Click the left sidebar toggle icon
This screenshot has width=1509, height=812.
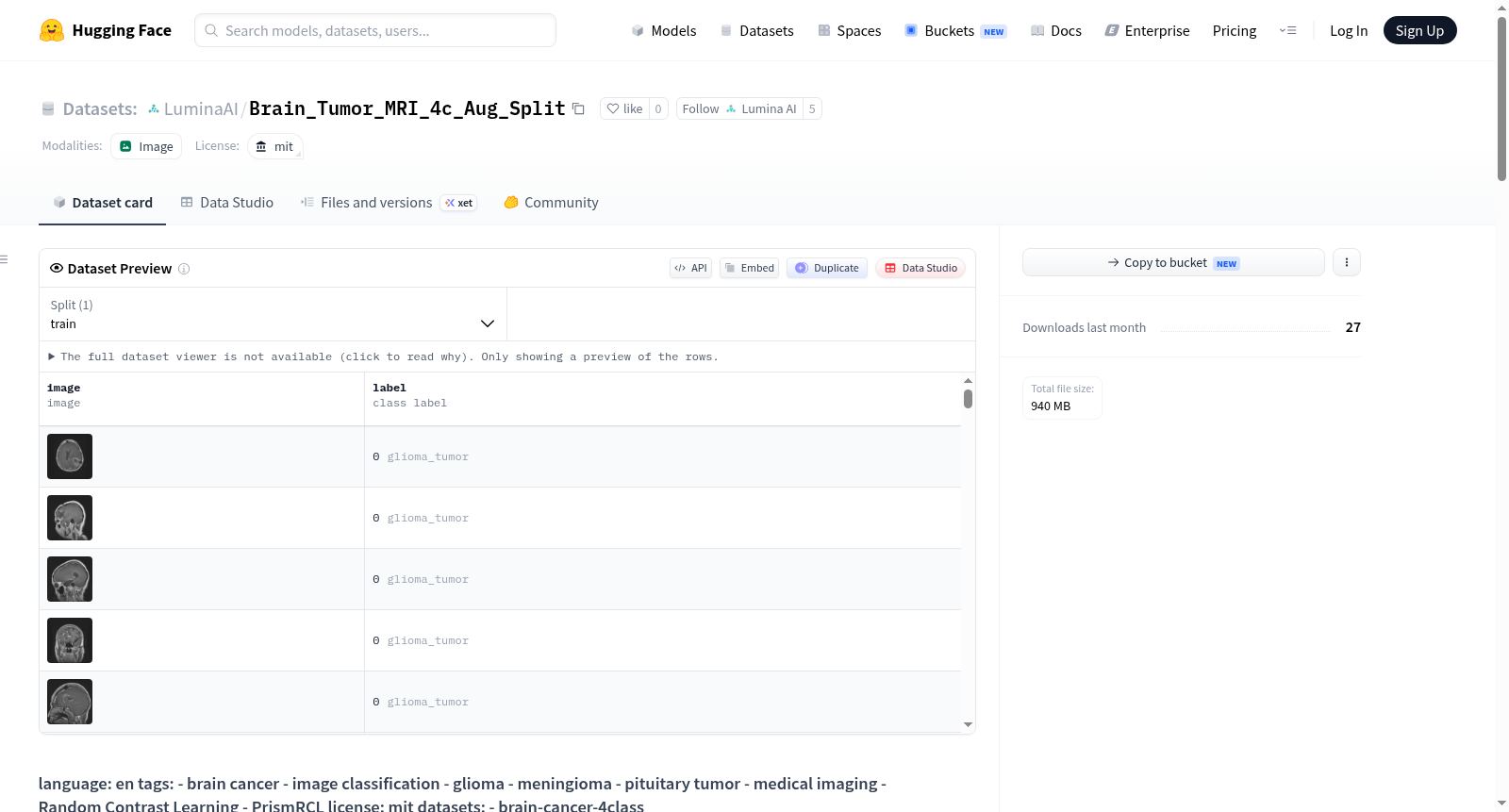pyautogui.click(x=4, y=259)
